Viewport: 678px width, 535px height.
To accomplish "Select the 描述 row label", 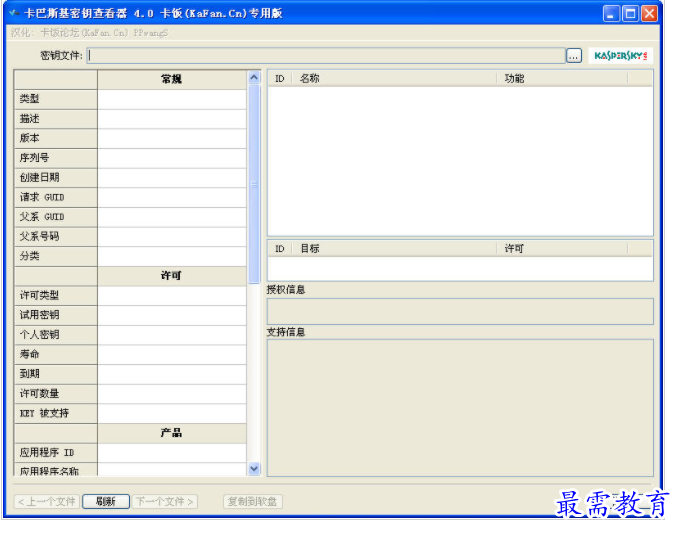I will click(56, 119).
